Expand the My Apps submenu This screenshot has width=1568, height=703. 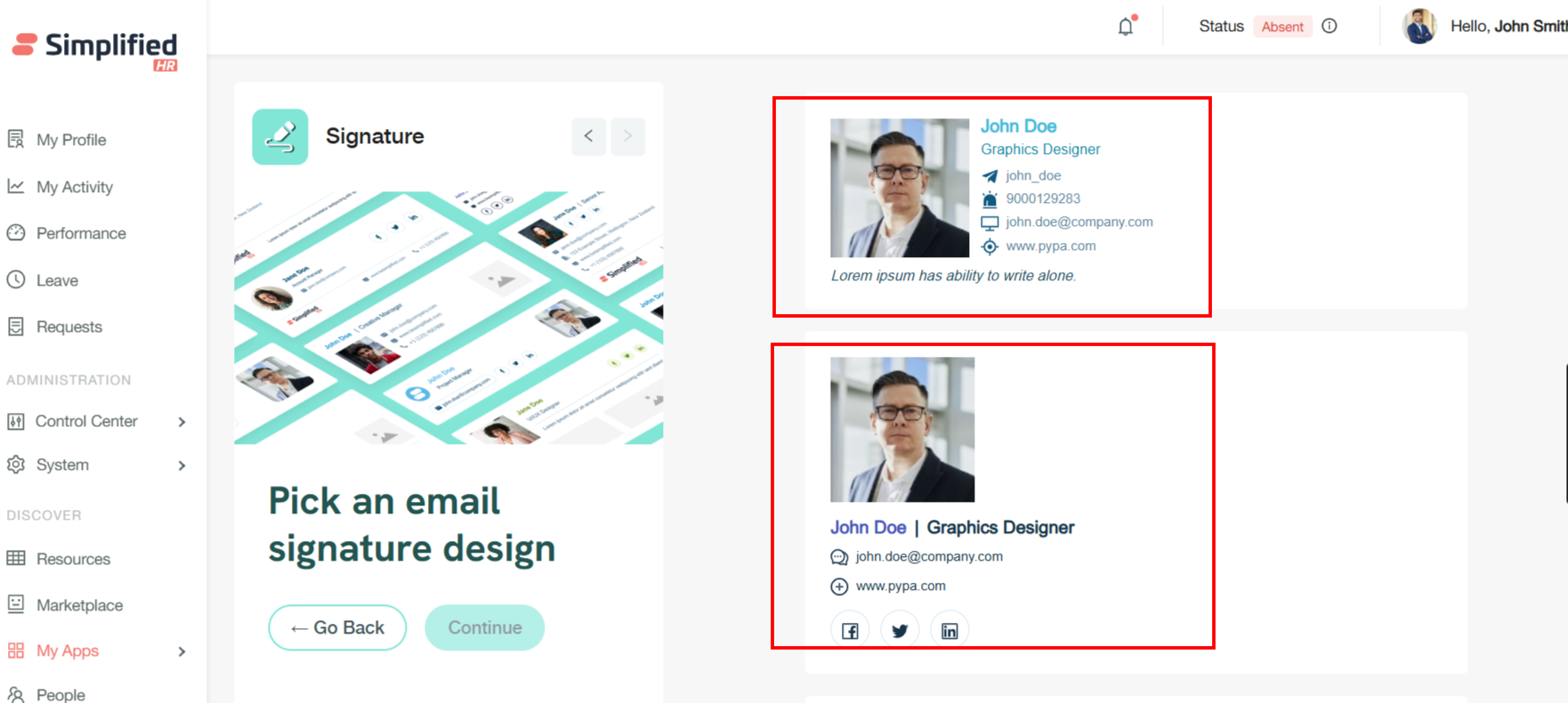[x=182, y=651]
